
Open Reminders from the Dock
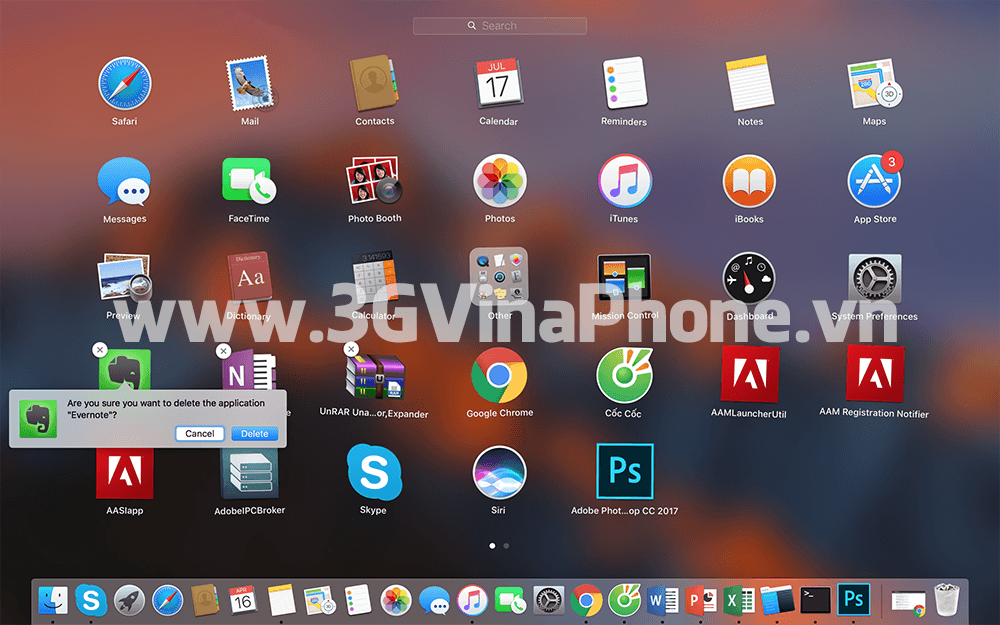[358, 600]
